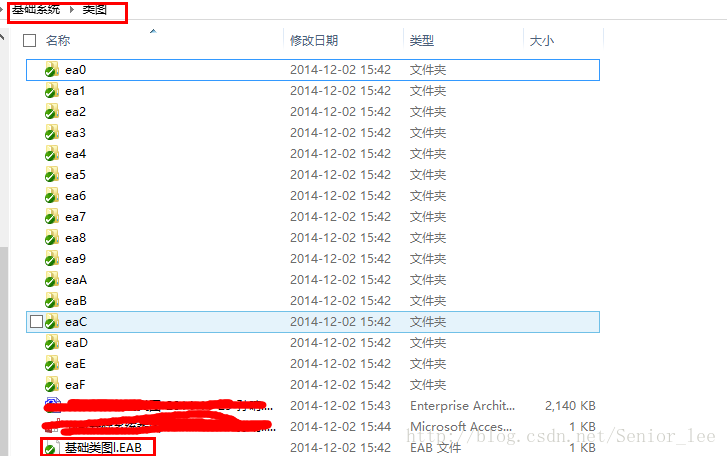
Task: Toggle the sort arrow above 名称 column
Action: (153, 32)
